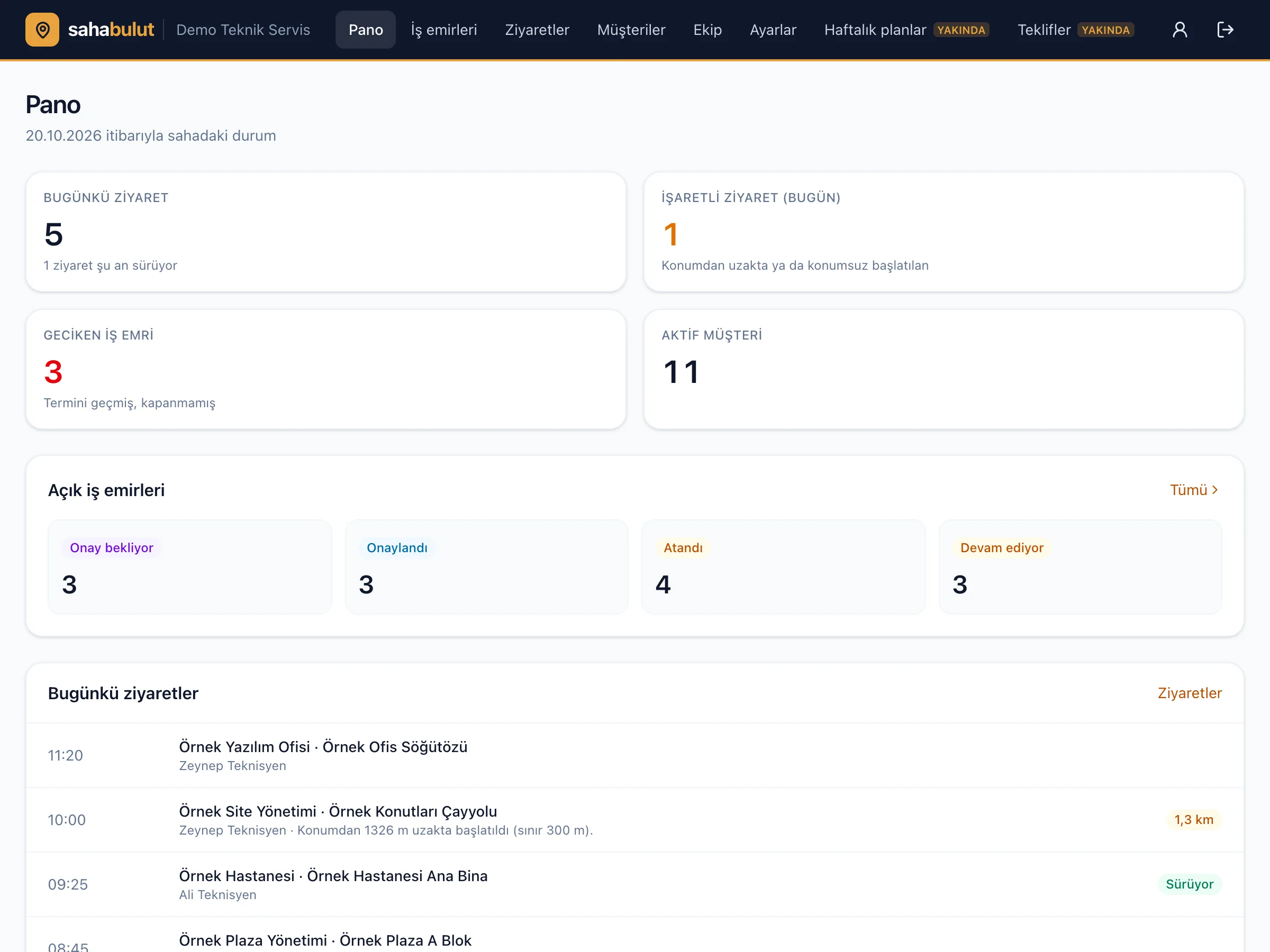Open the Ekip page
The width and height of the screenshot is (1270, 952).
(707, 29)
